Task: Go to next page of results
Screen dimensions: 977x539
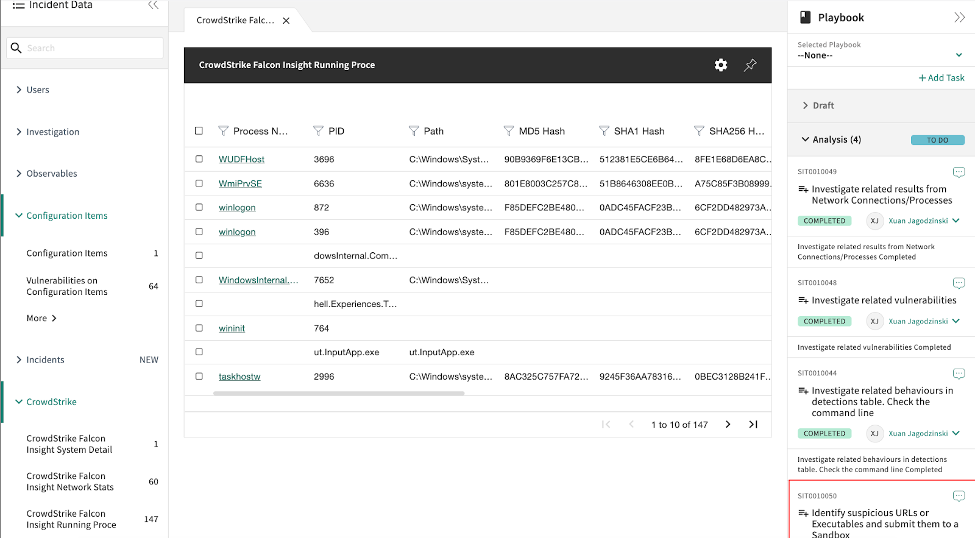Action: [728, 424]
